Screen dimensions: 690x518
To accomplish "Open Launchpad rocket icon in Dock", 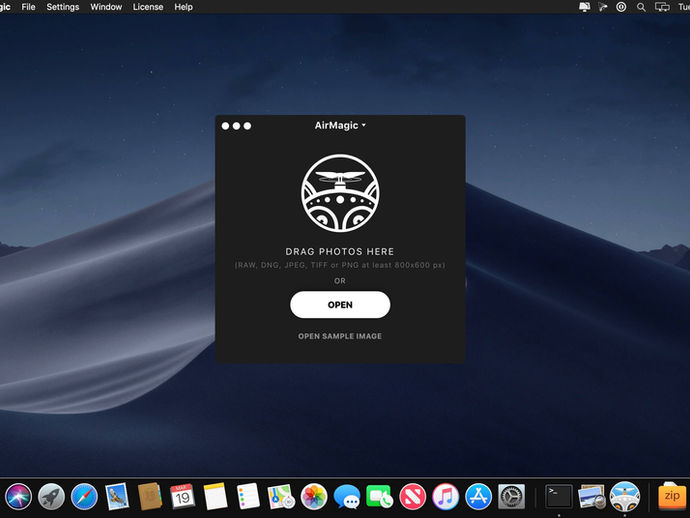I will click(x=51, y=496).
